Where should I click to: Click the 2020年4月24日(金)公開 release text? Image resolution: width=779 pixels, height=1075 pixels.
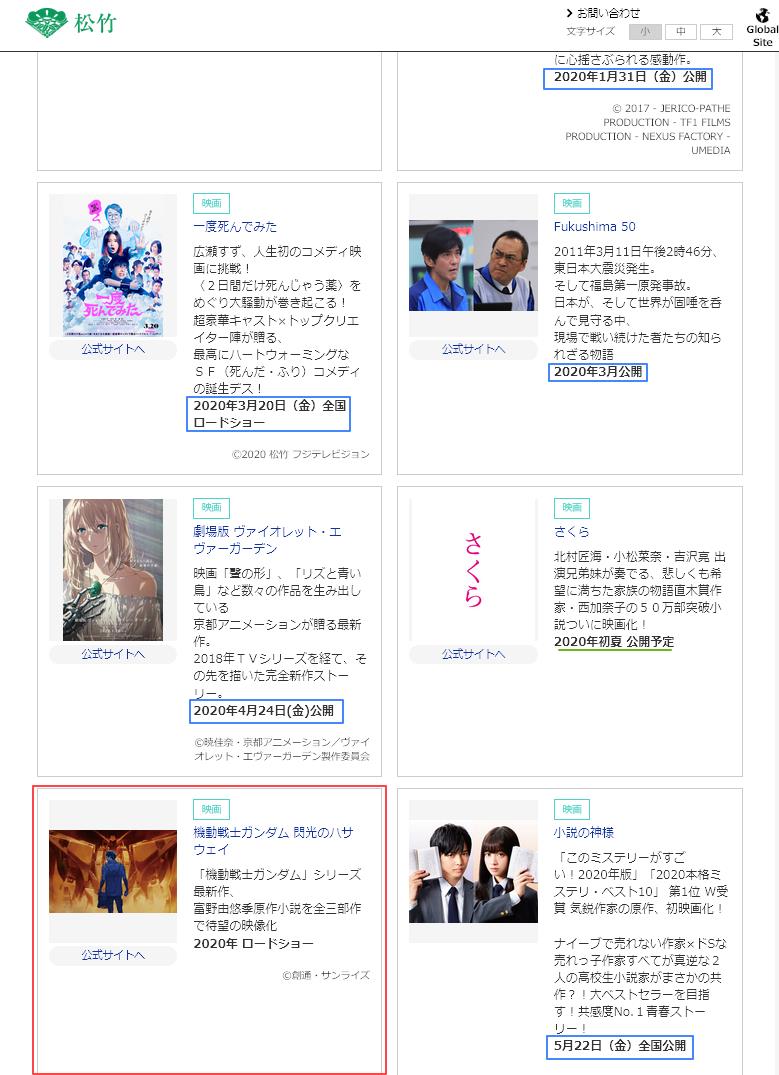(x=264, y=711)
